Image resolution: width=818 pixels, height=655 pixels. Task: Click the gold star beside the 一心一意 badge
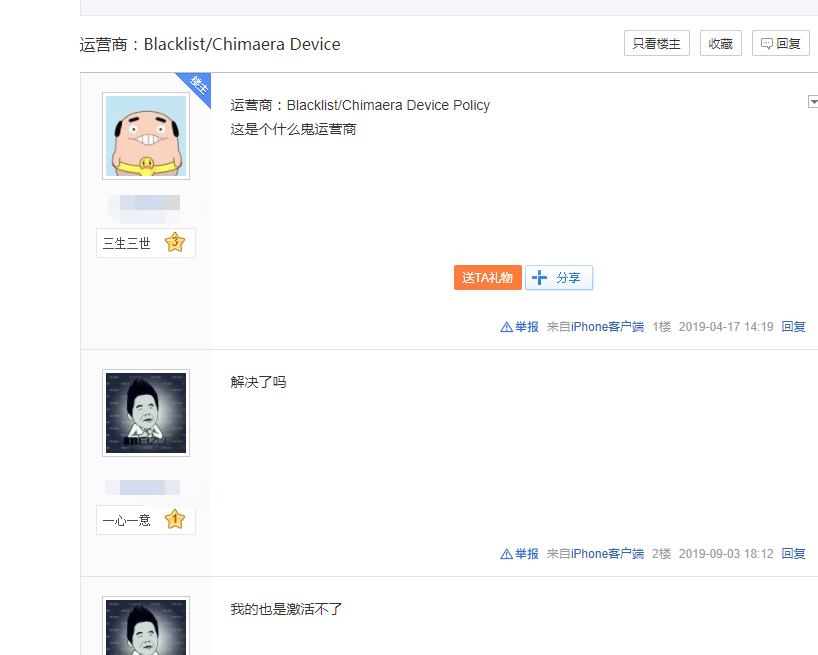[176, 519]
